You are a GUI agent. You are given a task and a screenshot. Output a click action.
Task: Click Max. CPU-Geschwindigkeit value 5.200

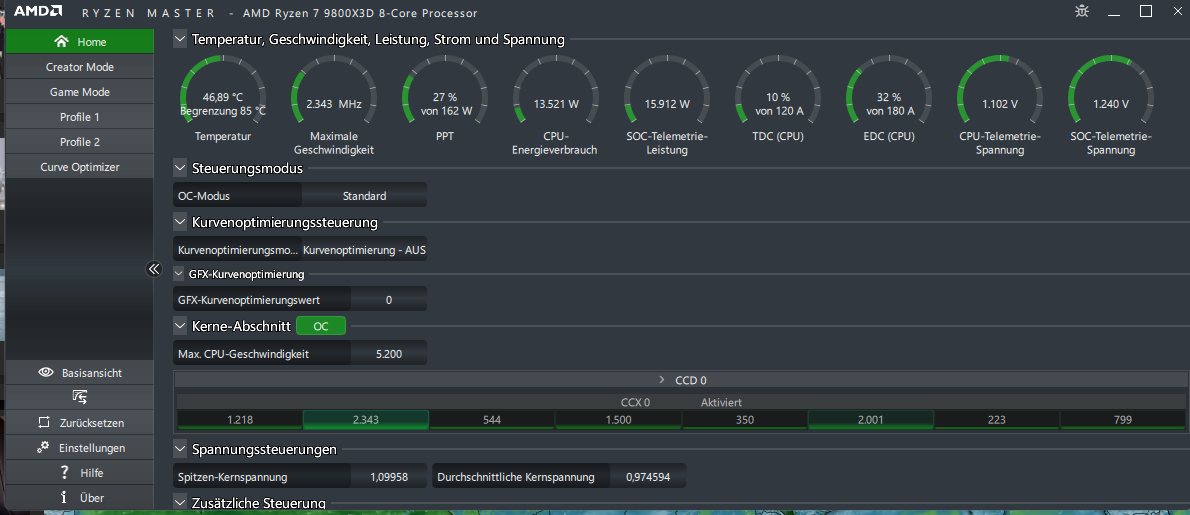coord(389,353)
